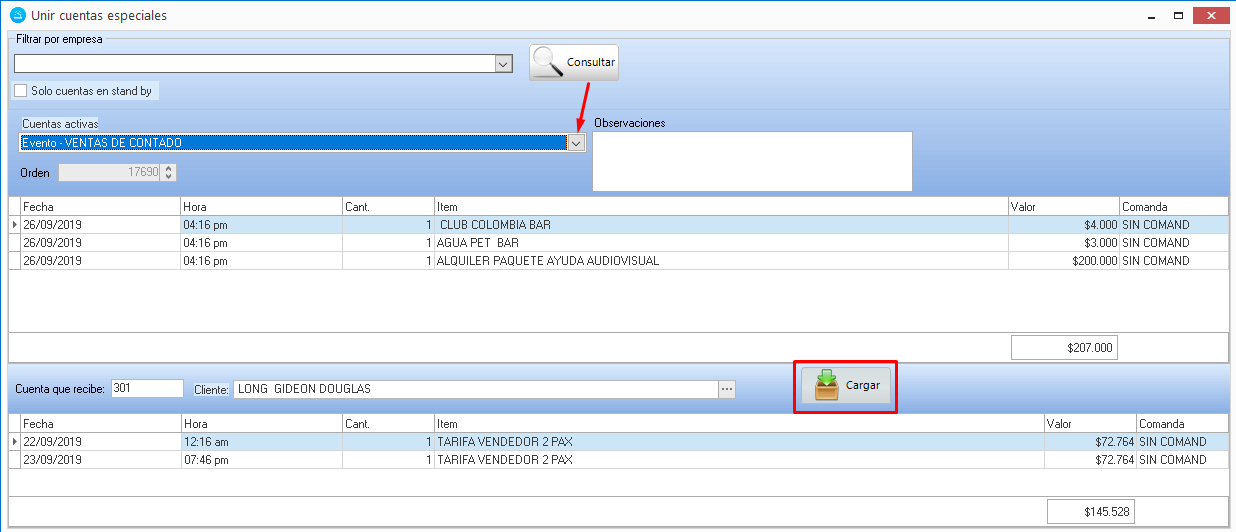Increase the Orden number with up arrow
This screenshot has width=1236, height=532.
pos(168,169)
